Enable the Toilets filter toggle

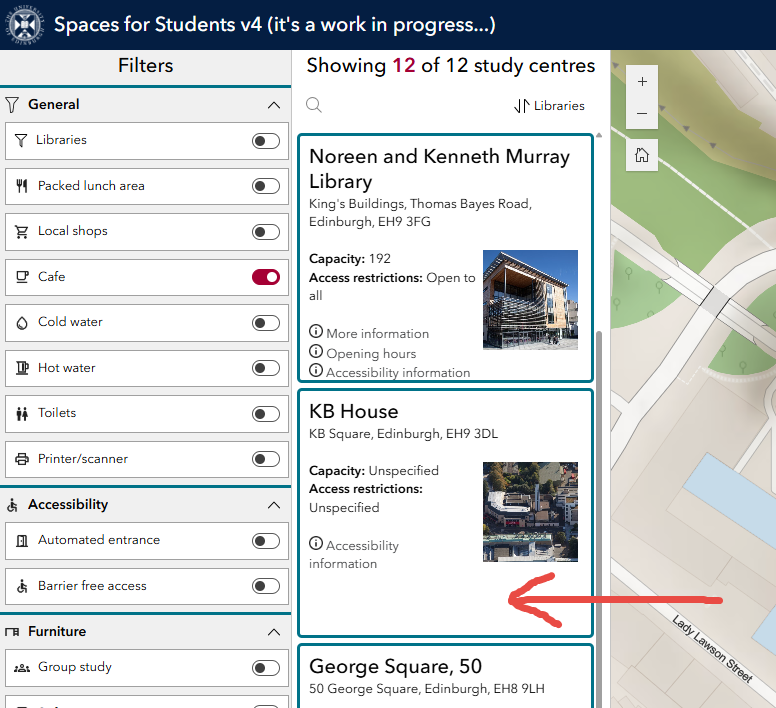[266, 414]
